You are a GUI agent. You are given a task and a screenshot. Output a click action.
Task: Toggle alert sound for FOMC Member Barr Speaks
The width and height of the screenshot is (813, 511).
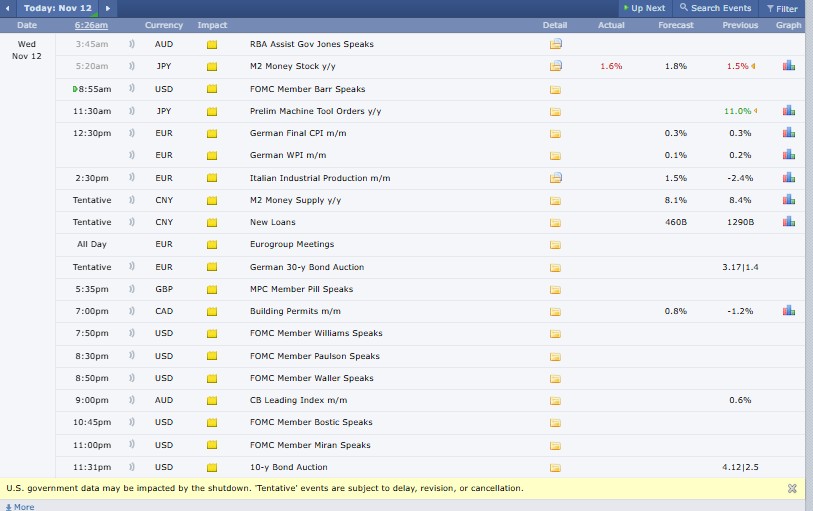tap(132, 89)
